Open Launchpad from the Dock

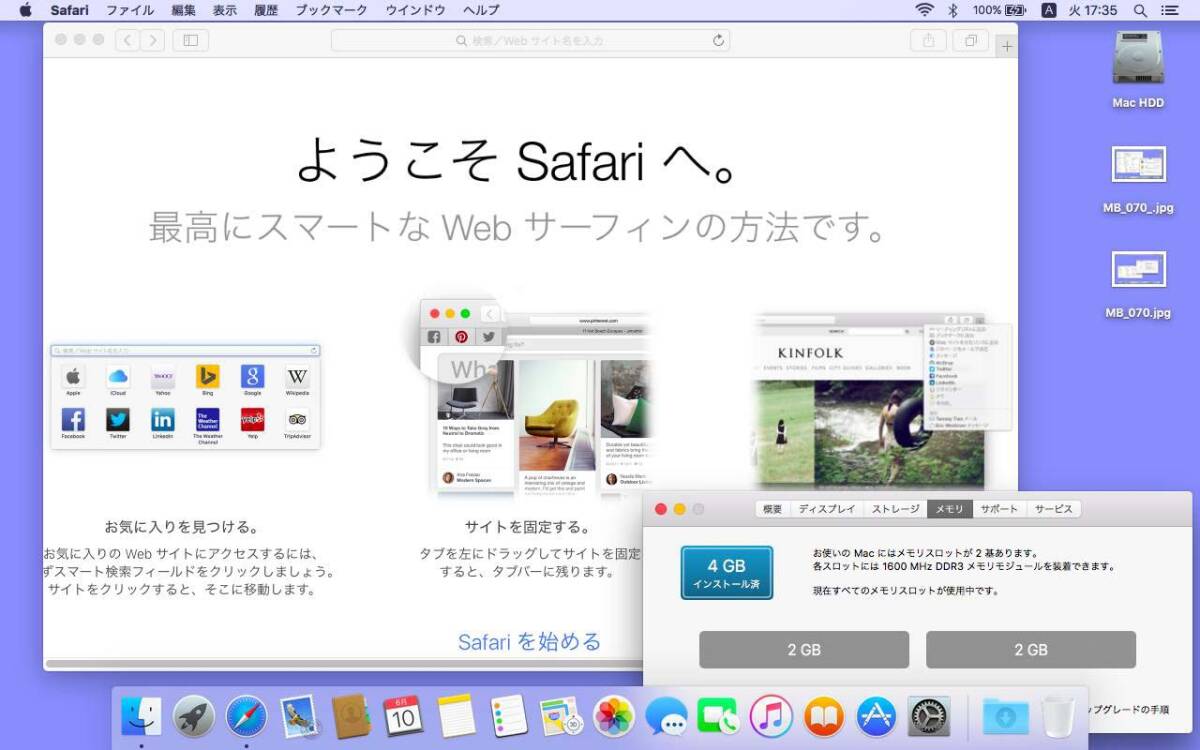[x=194, y=716]
